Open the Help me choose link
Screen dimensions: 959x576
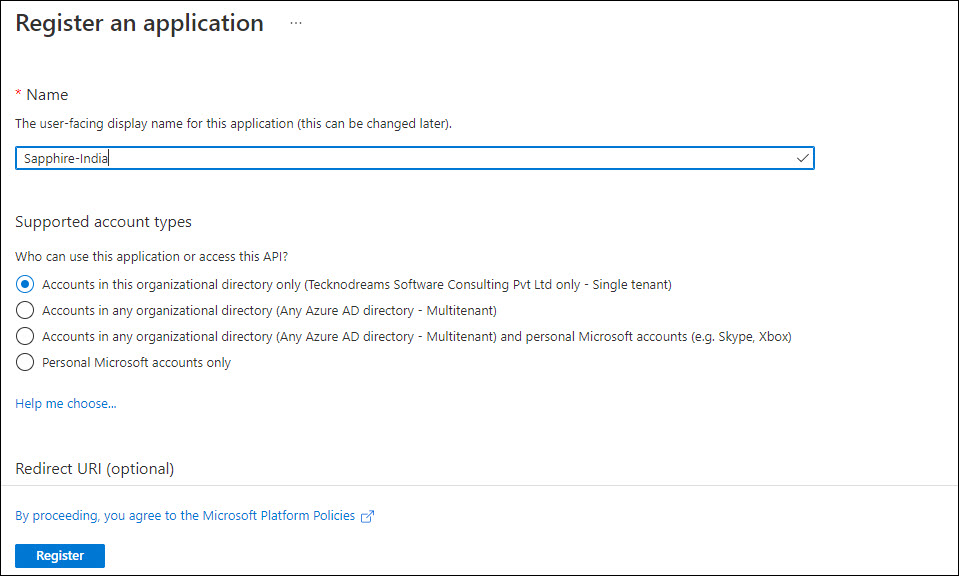tap(66, 404)
